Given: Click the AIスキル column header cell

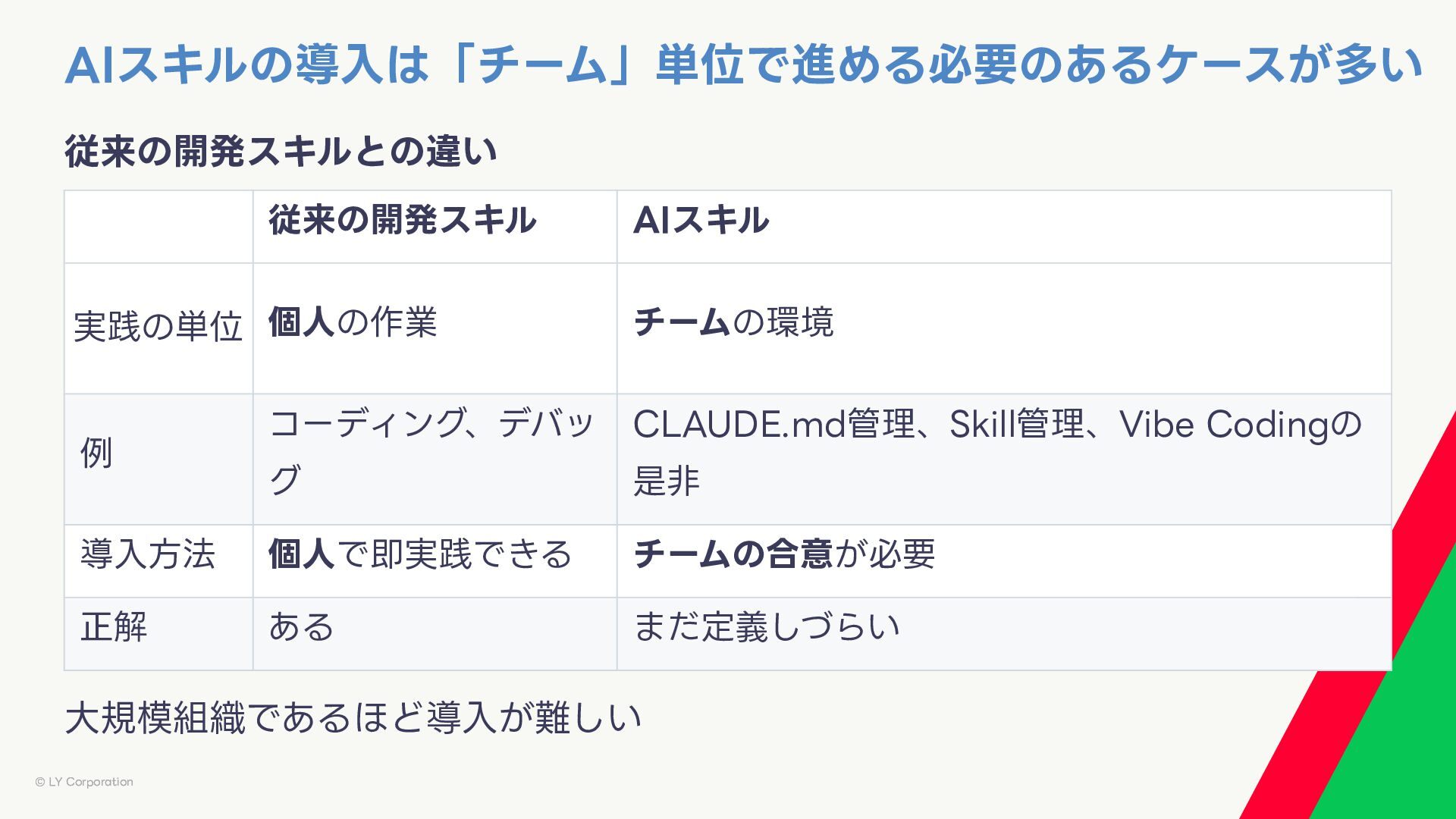Looking at the screenshot, I should 701,221.
